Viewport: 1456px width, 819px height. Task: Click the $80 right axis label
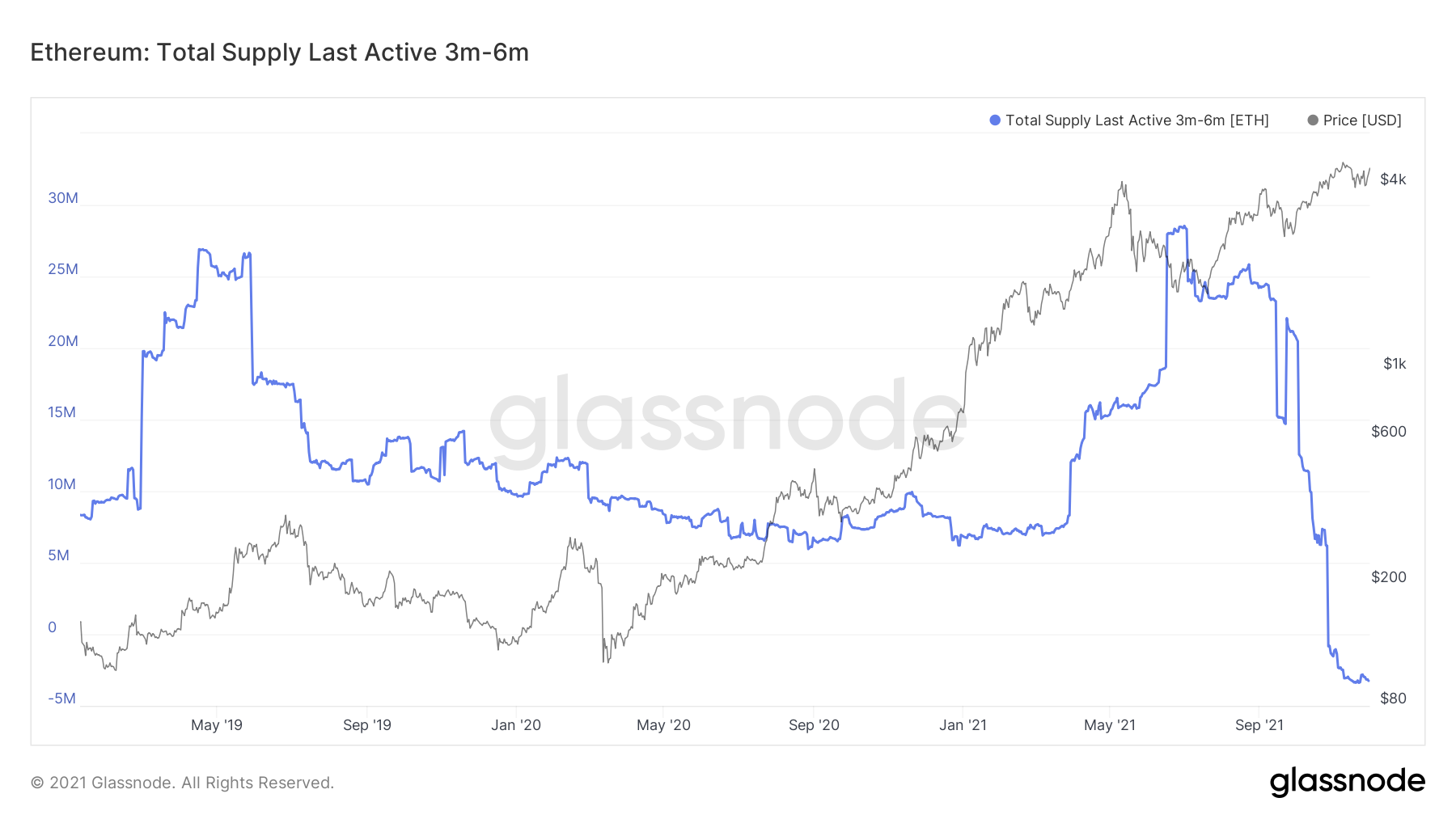click(1393, 699)
